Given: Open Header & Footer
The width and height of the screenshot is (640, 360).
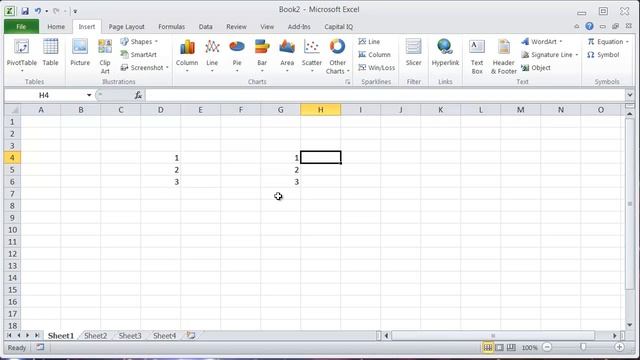Looking at the screenshot, I should click(x=504, y=56).
